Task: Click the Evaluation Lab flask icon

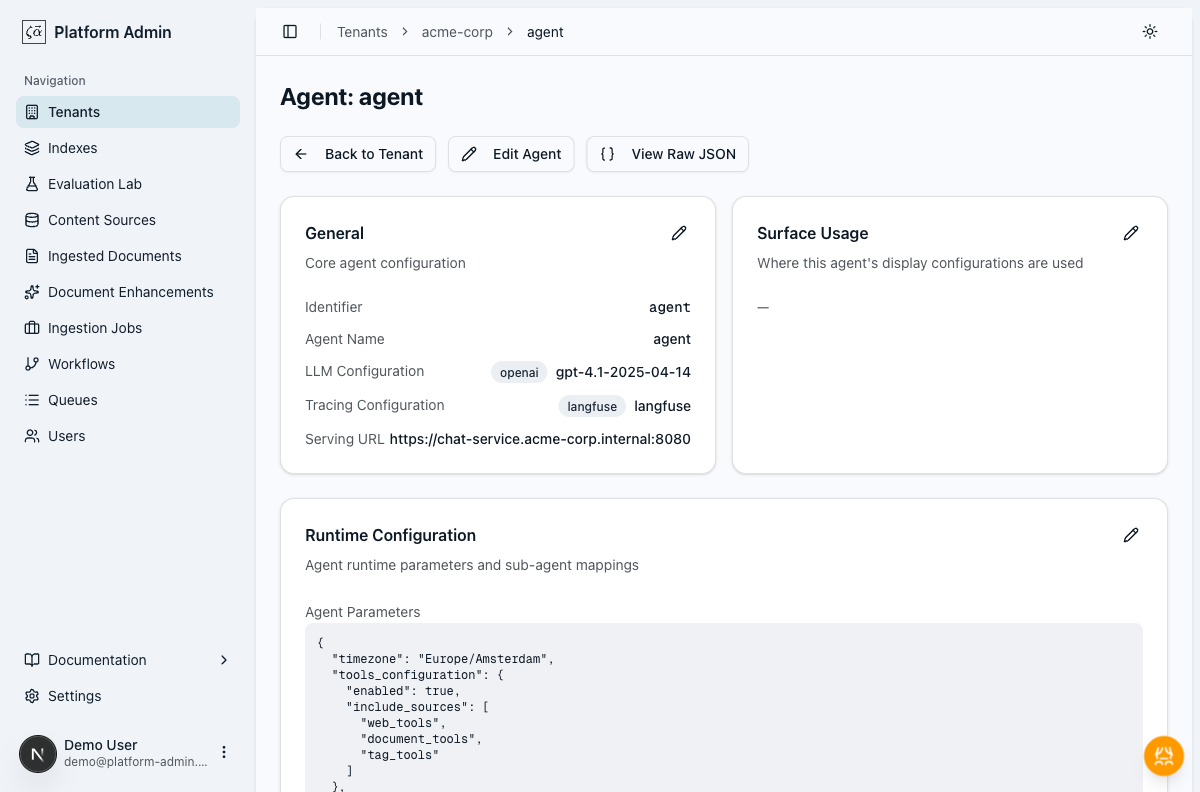Action: [32, 184]
